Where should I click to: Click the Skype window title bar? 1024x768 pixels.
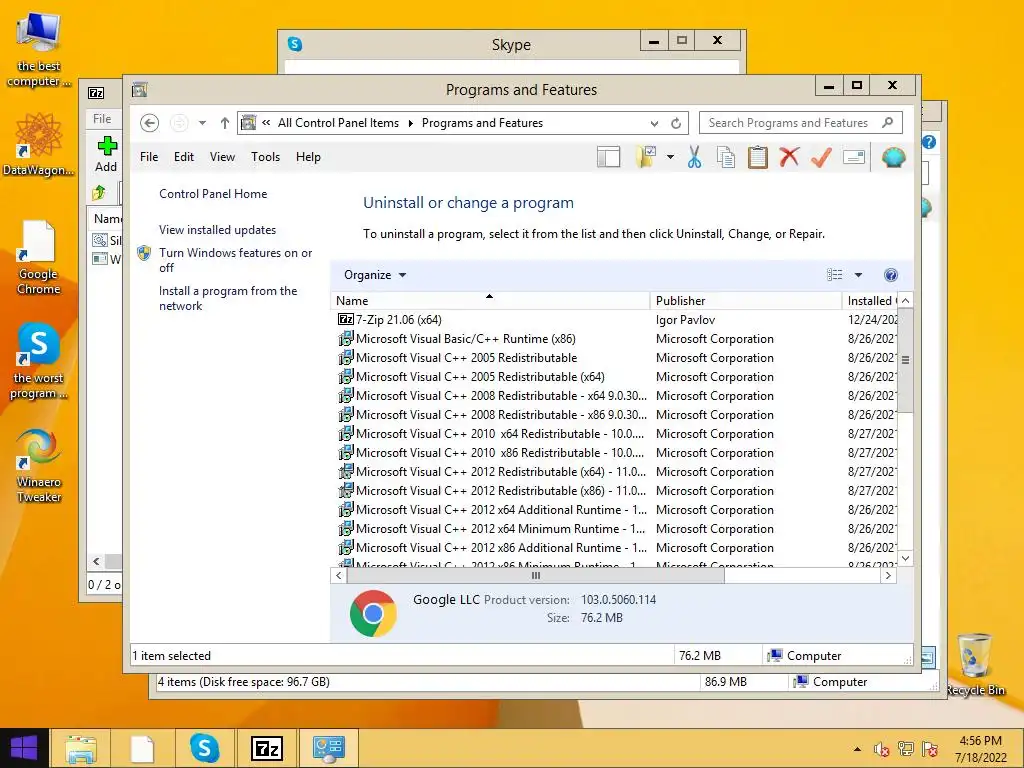point(511,44)
